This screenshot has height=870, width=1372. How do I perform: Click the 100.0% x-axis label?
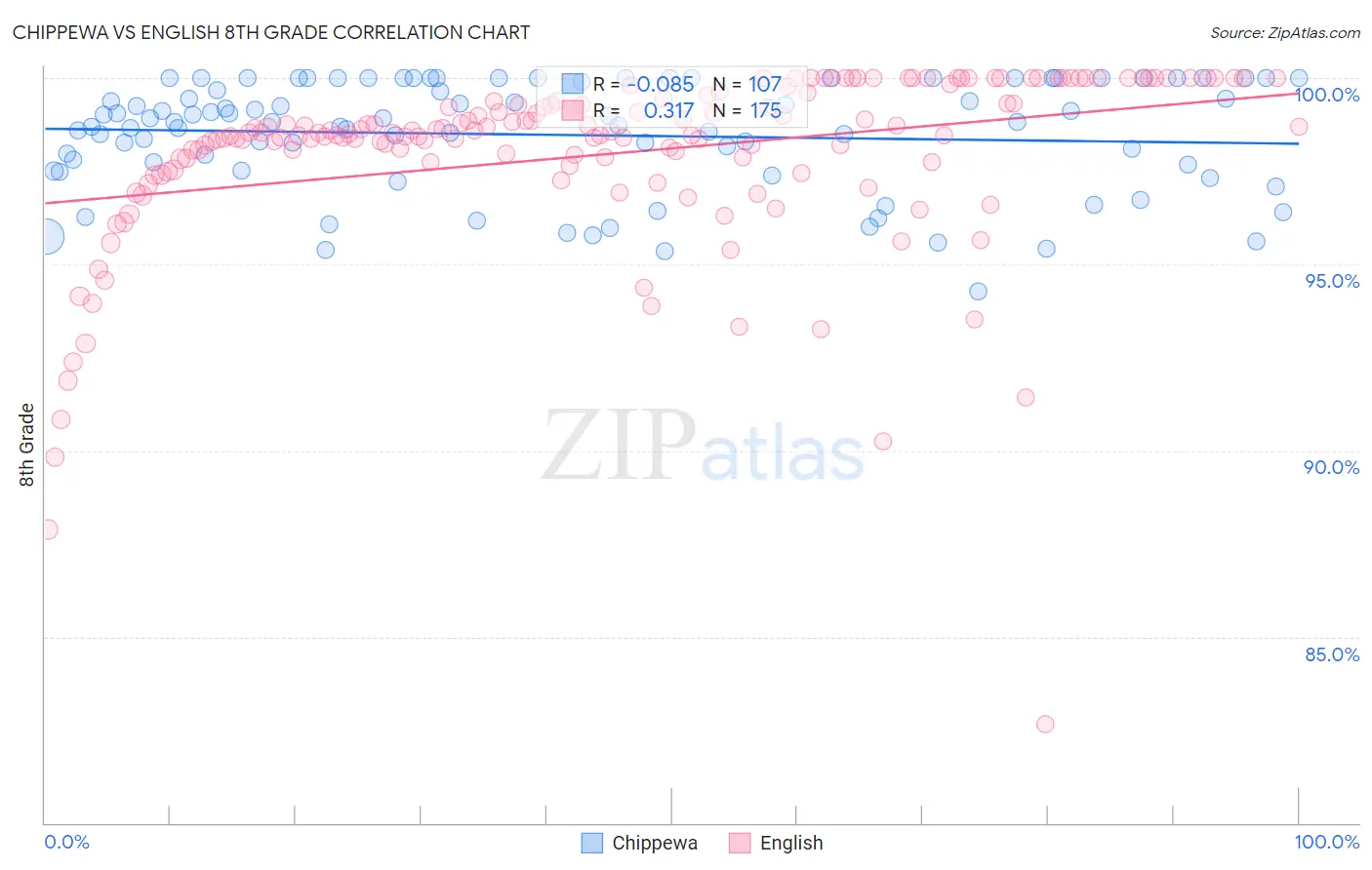(x=1327, y=842)
